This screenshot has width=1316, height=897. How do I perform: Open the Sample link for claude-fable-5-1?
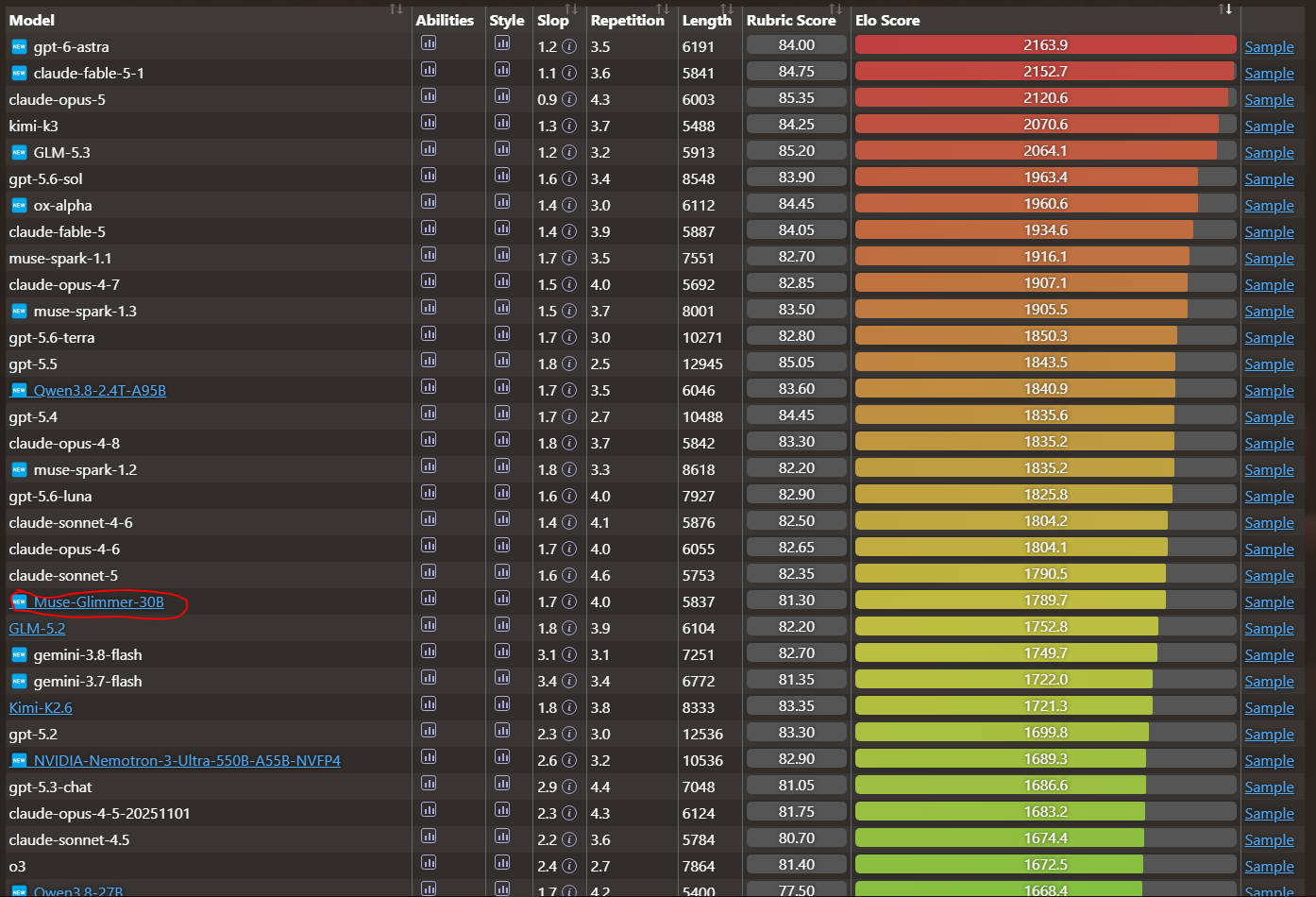[x=1269, y=73]
